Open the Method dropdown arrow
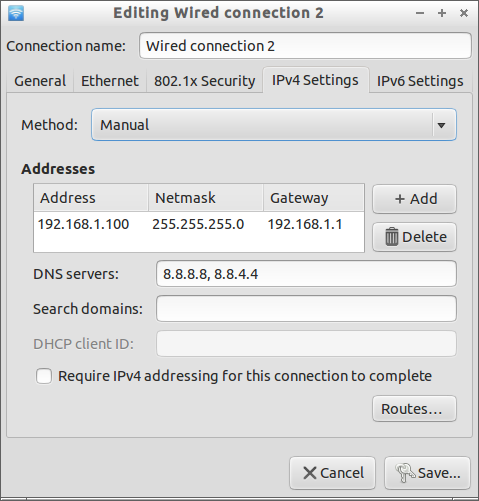Screen dimensions: 479x501 [x=441, y=125]
